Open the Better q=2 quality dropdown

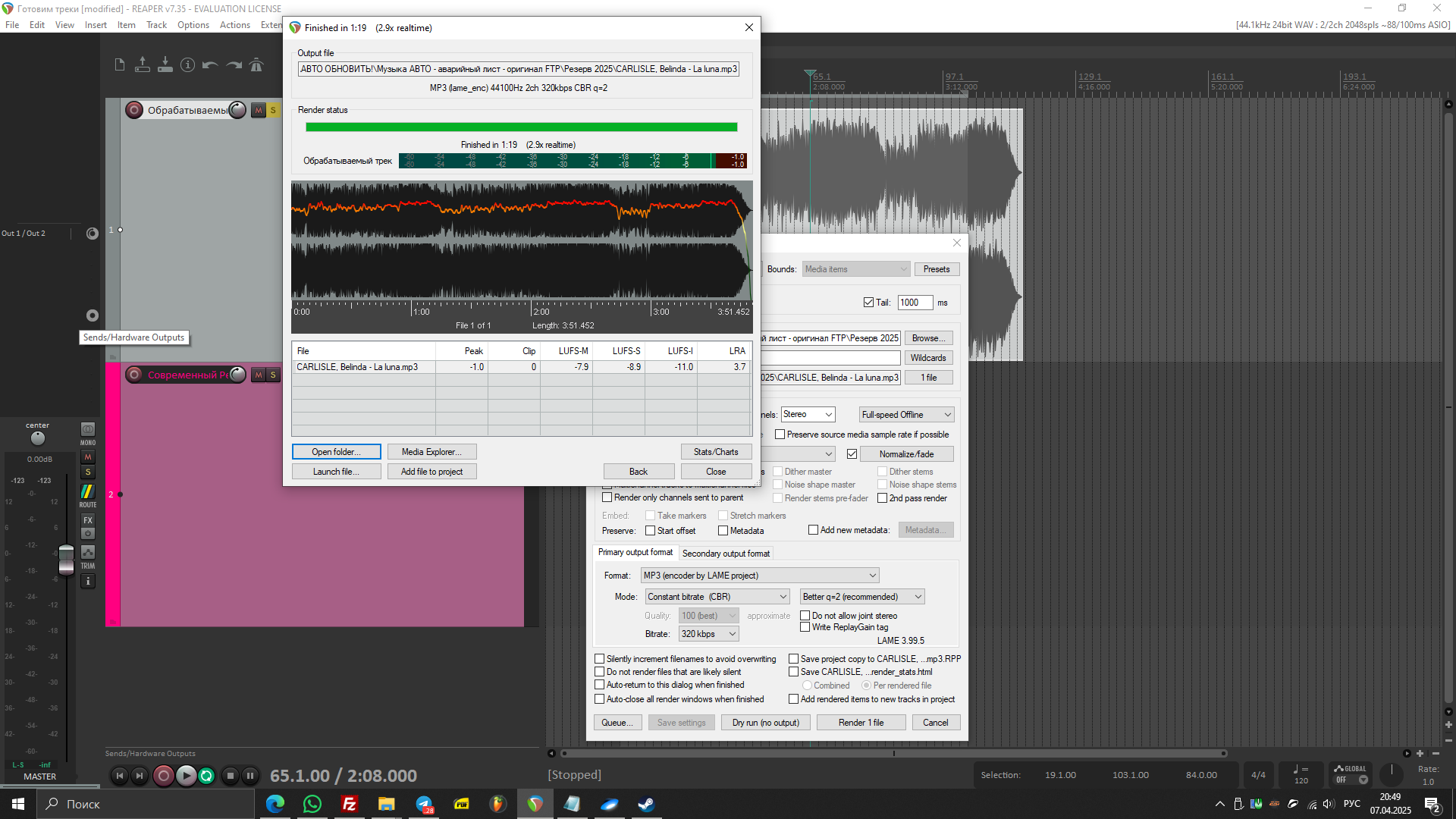[x=862, y=597]
